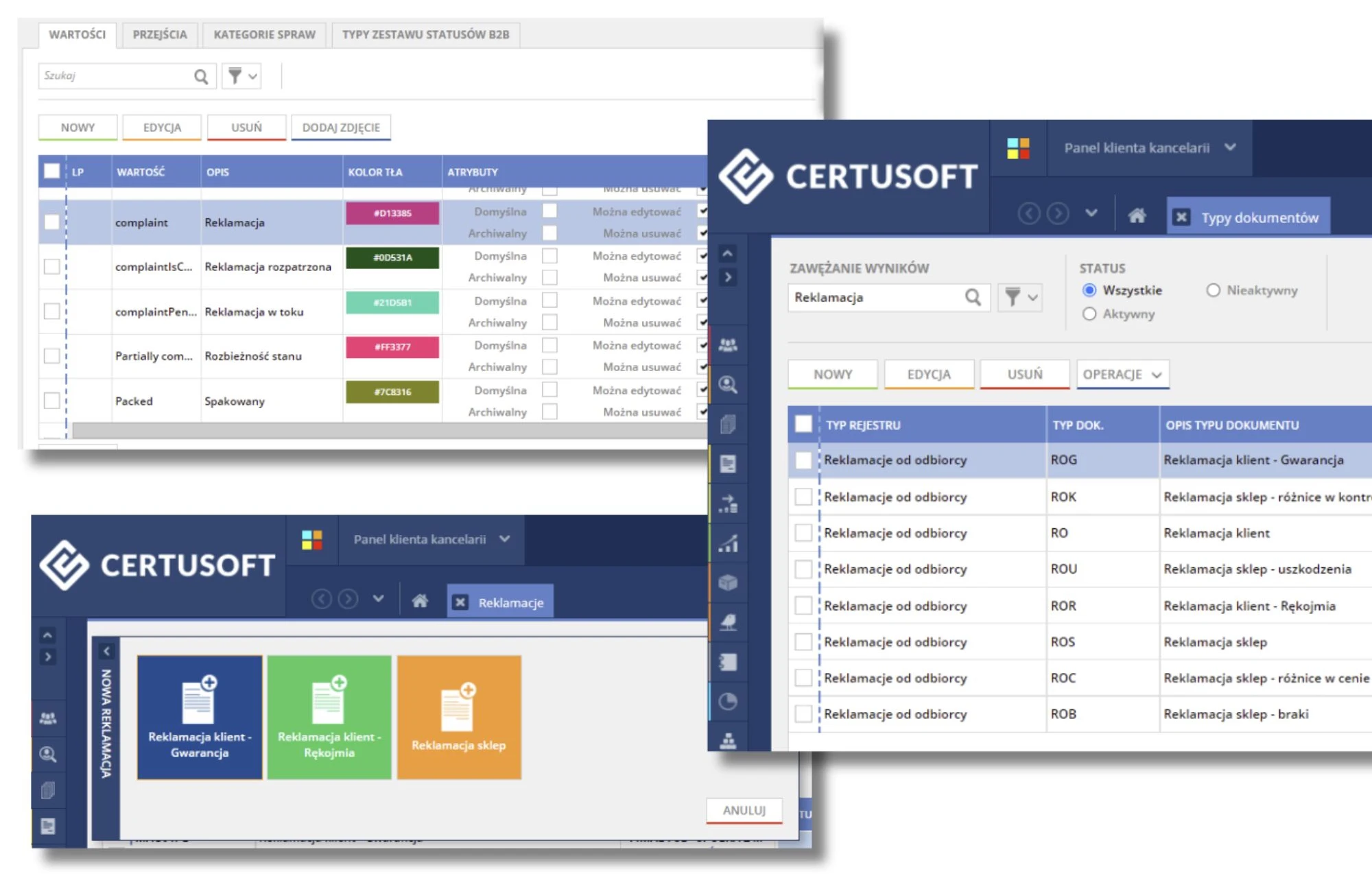Click the DODAJ ZDJĘCIE button

[341, 128]
